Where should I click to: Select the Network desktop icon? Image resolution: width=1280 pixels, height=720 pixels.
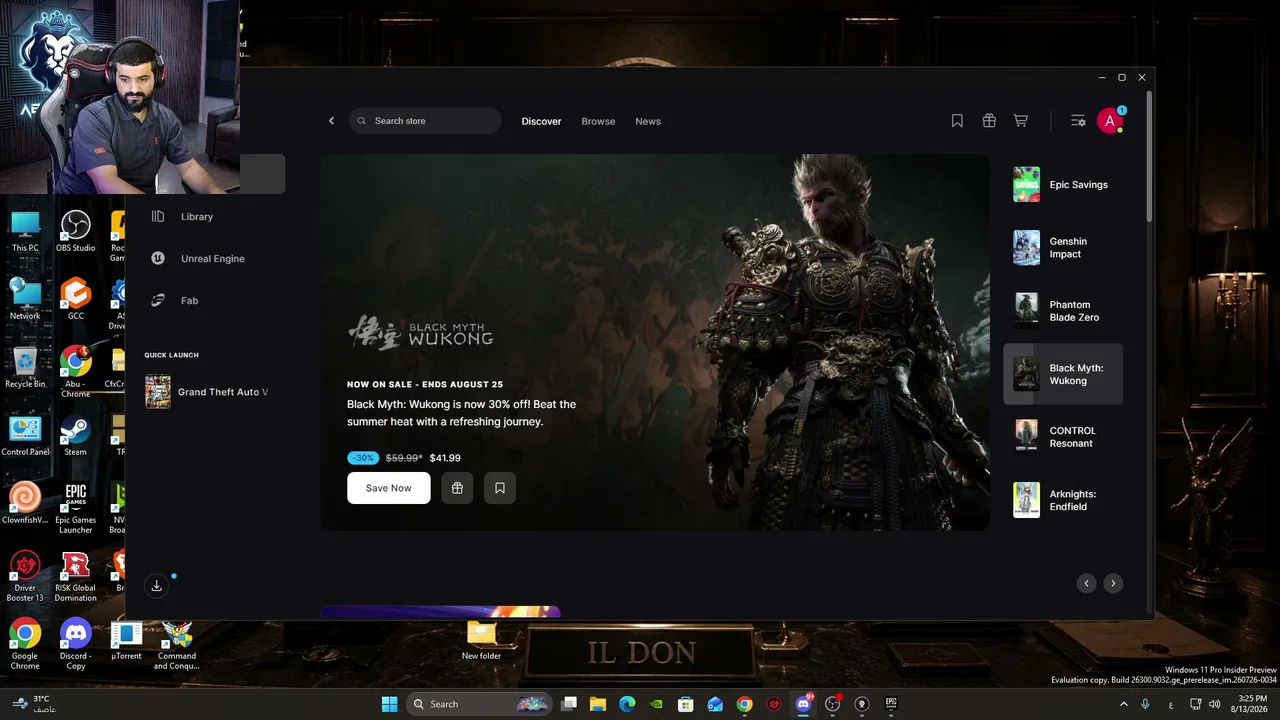[x=25, y=299]
